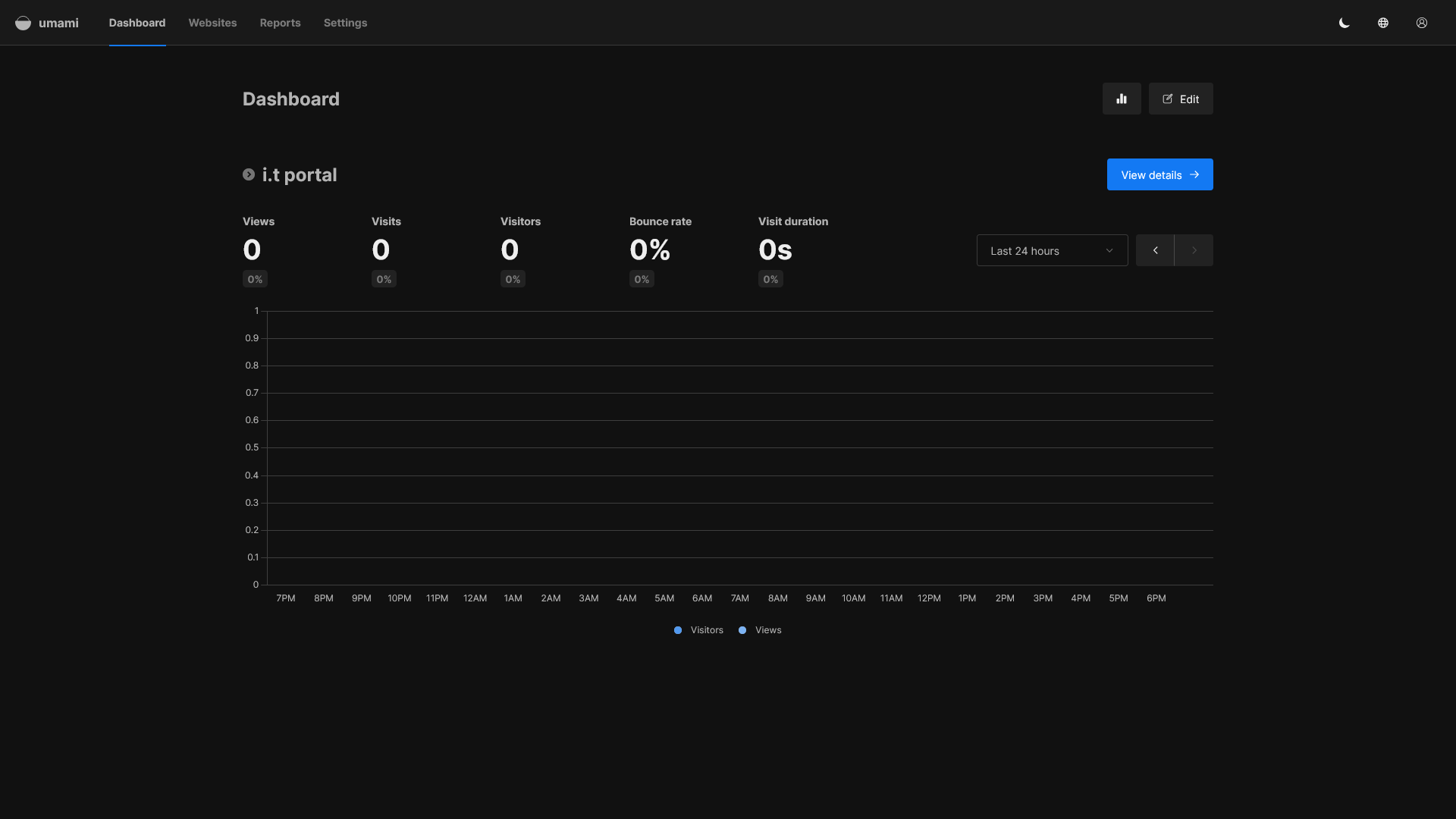1456x819 pixels.
Task: Click the umami brand name
Action: 58,23
